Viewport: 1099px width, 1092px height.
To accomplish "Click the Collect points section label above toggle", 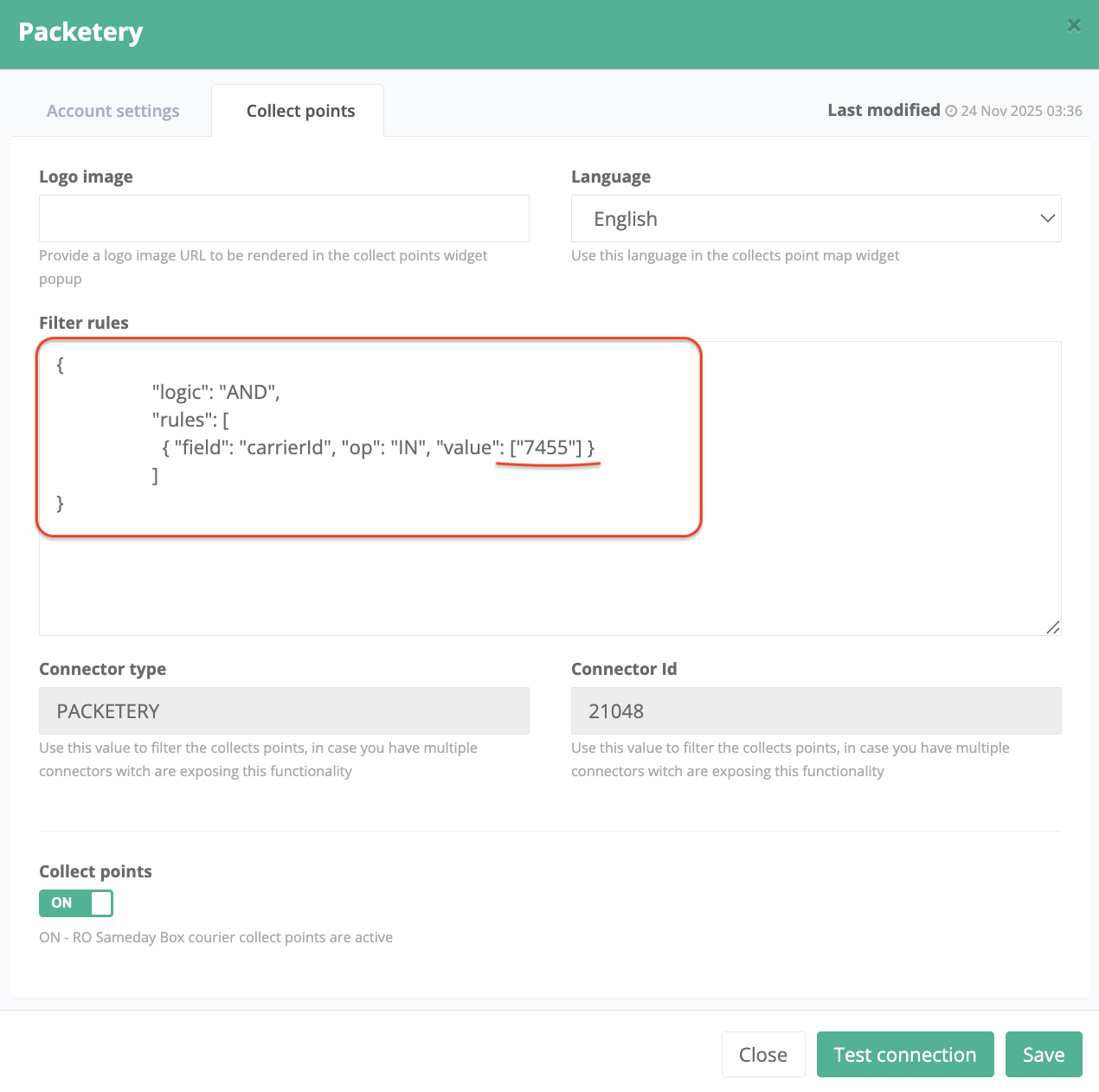I will 95,871.
